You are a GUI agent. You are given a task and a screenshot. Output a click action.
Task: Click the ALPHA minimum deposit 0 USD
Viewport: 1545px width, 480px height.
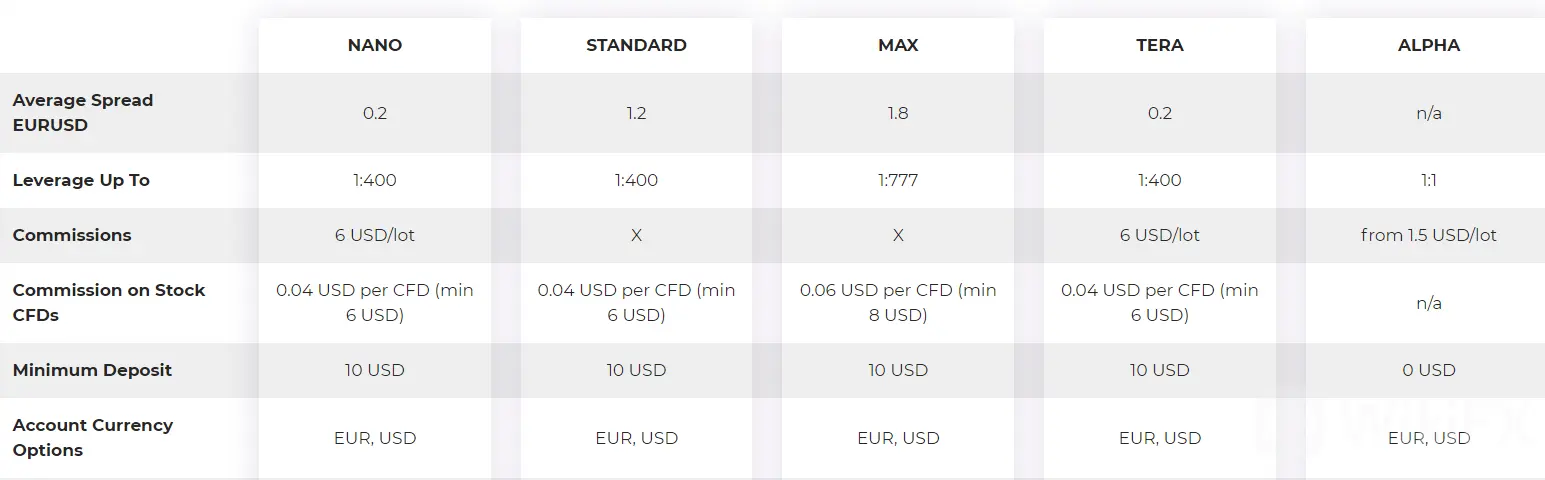[1429, 370]
